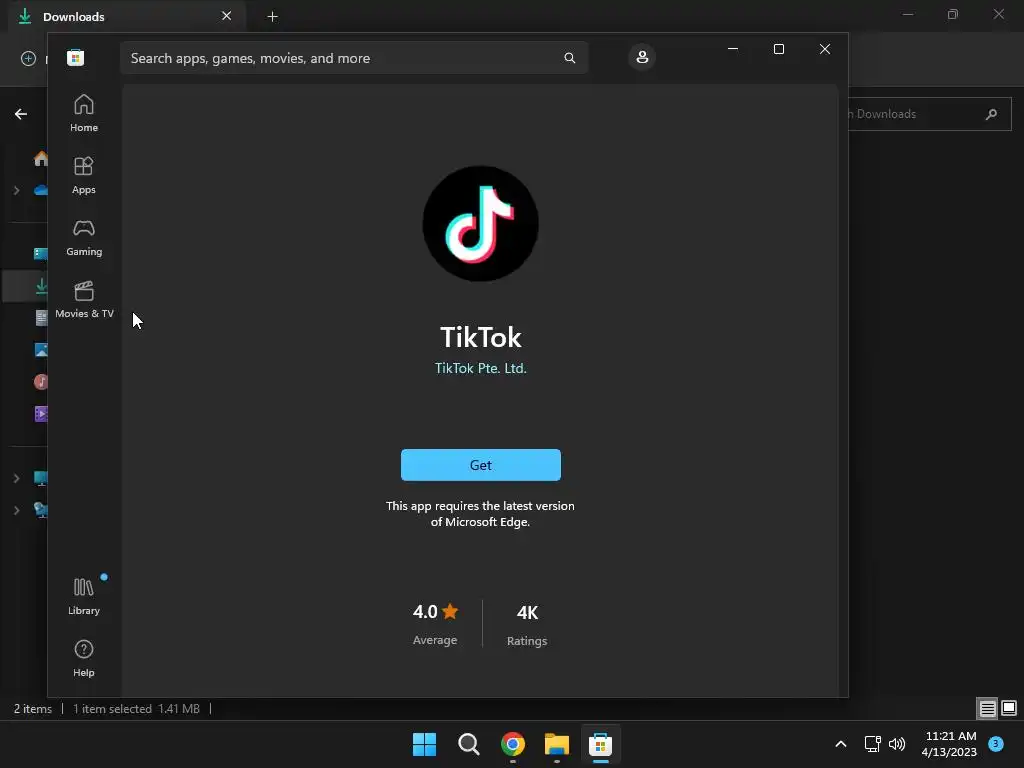Open Google Chrome from the taskbar
Image resolution: width=1024 pixels, height=768 pixels.
(513, 744)
